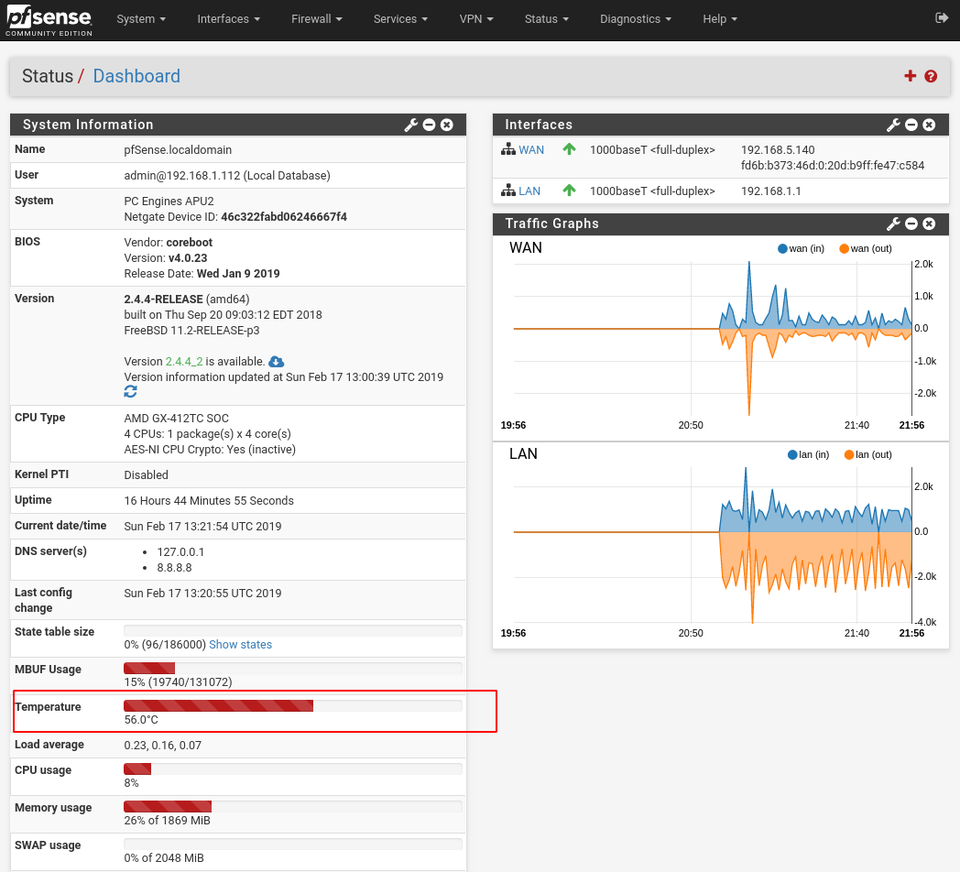Screen dimensions: 960x872
Task: Toggle the wan (in) series in legend
Action: point(801,249)
